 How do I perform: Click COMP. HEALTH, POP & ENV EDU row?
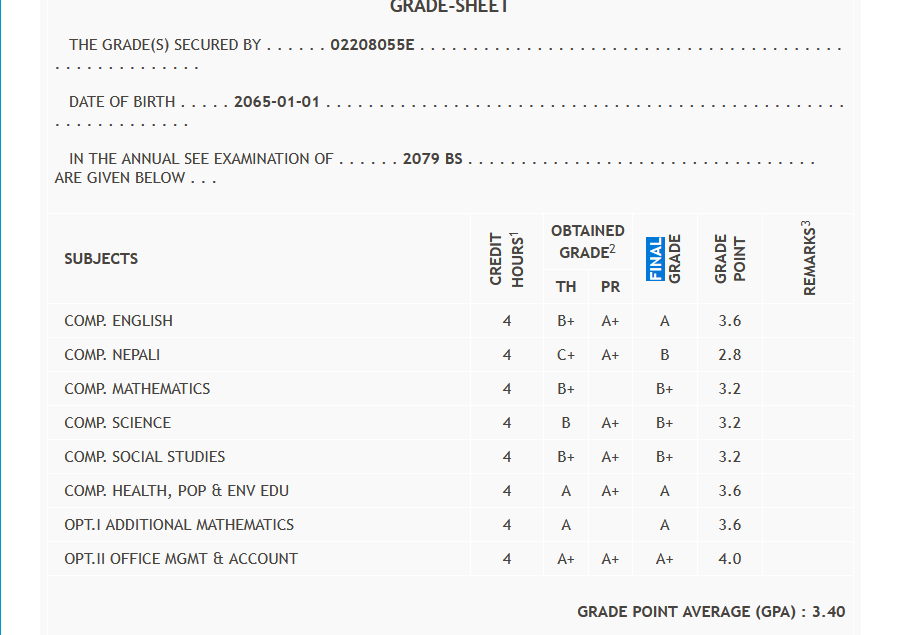click(177, 491)
